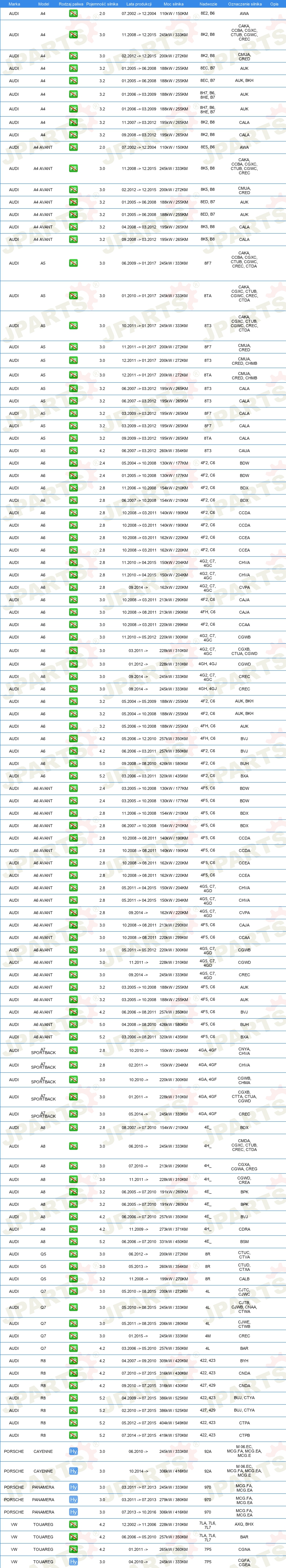This screenshot has height=1568, width=286.
Task: Click the petrol icon in the A6 Avant 5.0 BUH row
Action: pos(73,1024)
